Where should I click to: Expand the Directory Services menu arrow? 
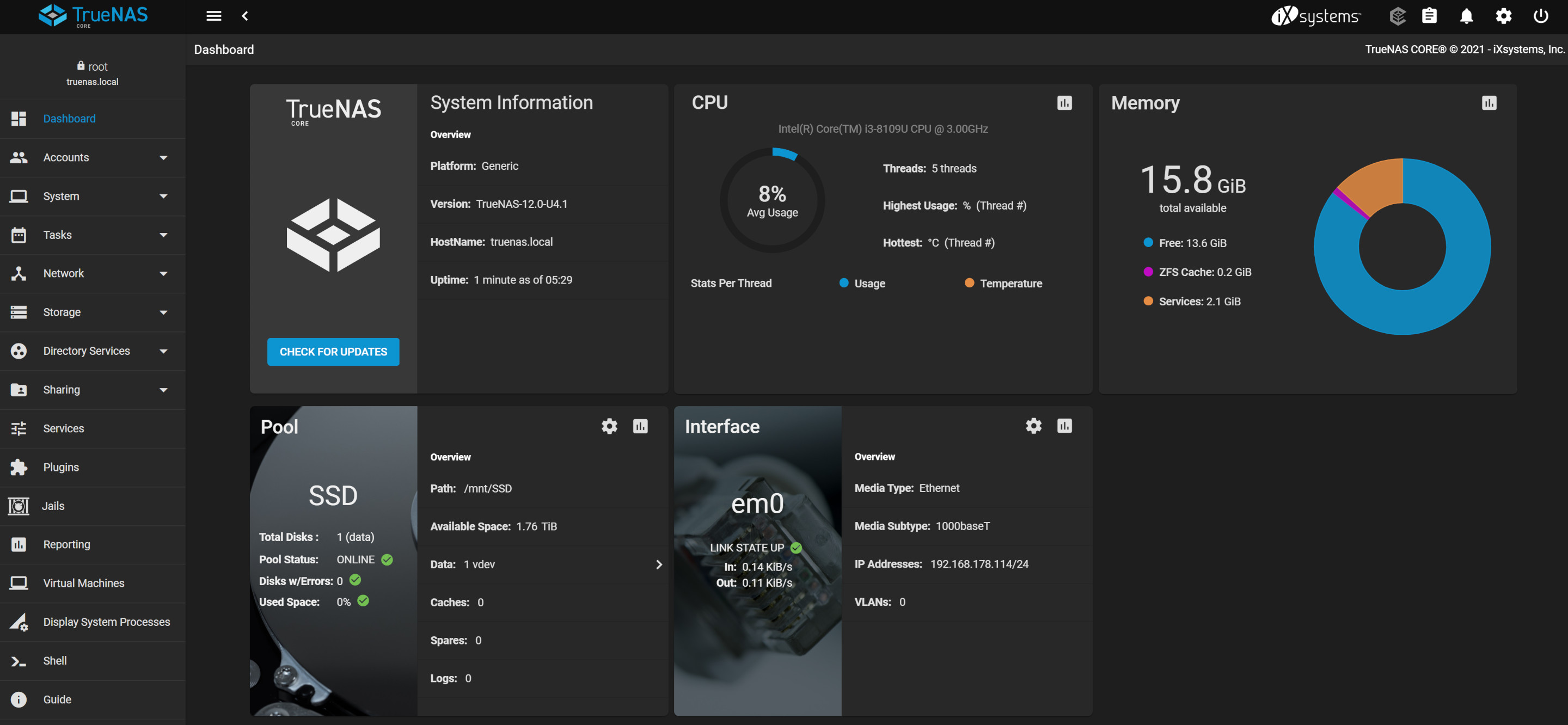click(163, 351)
